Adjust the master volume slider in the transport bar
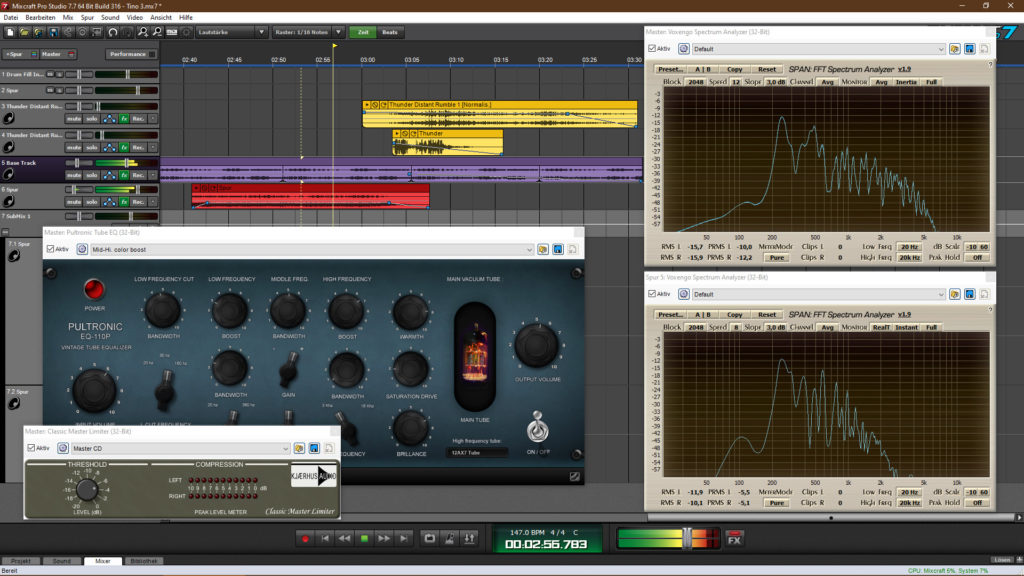The image size is (1024, 576). (686, 538)
